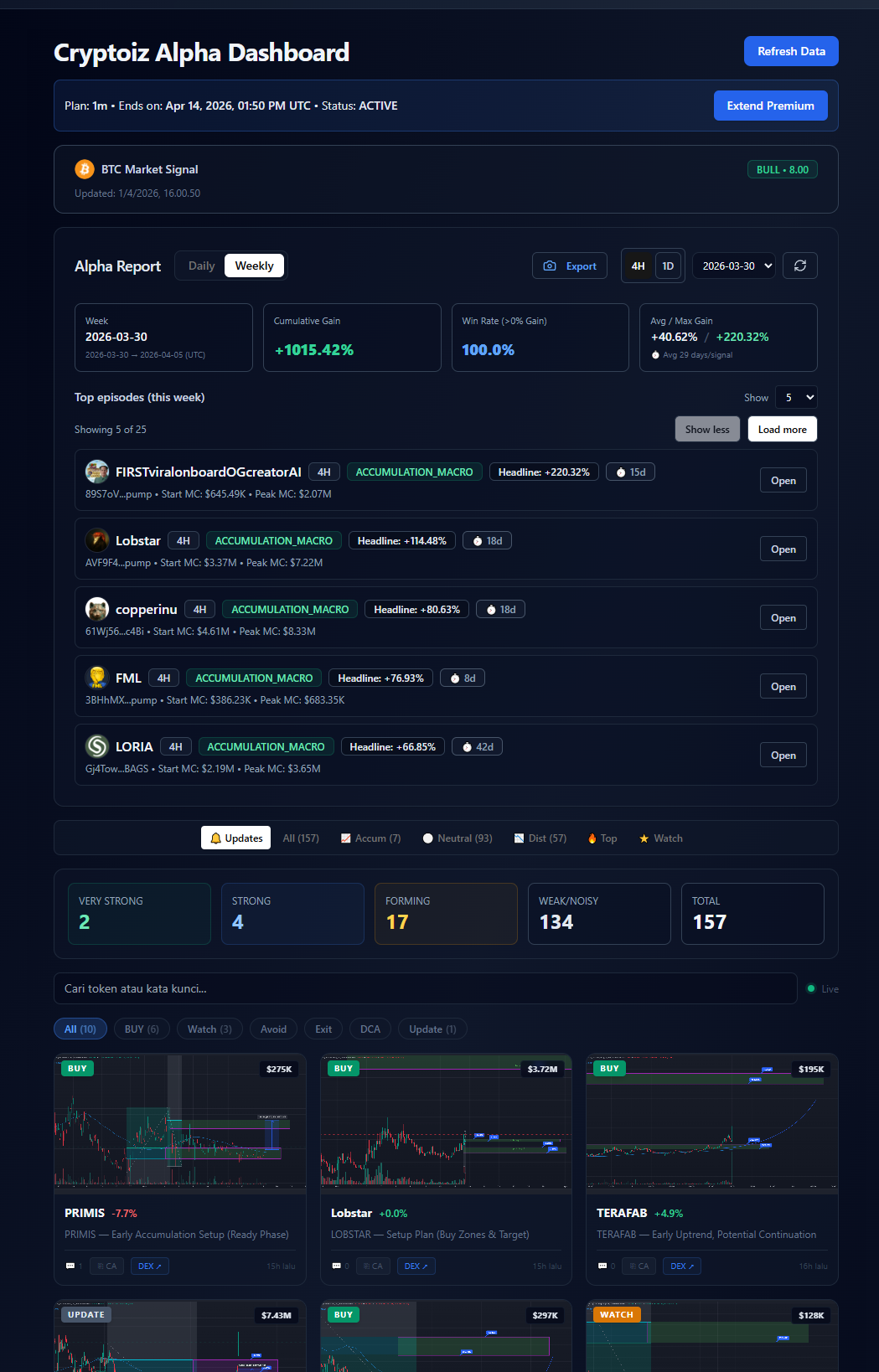Click the Bitcoin icon beside BTC Market Signal
Viewport: 879px width, 1372px height.
(x=85, y=169)
